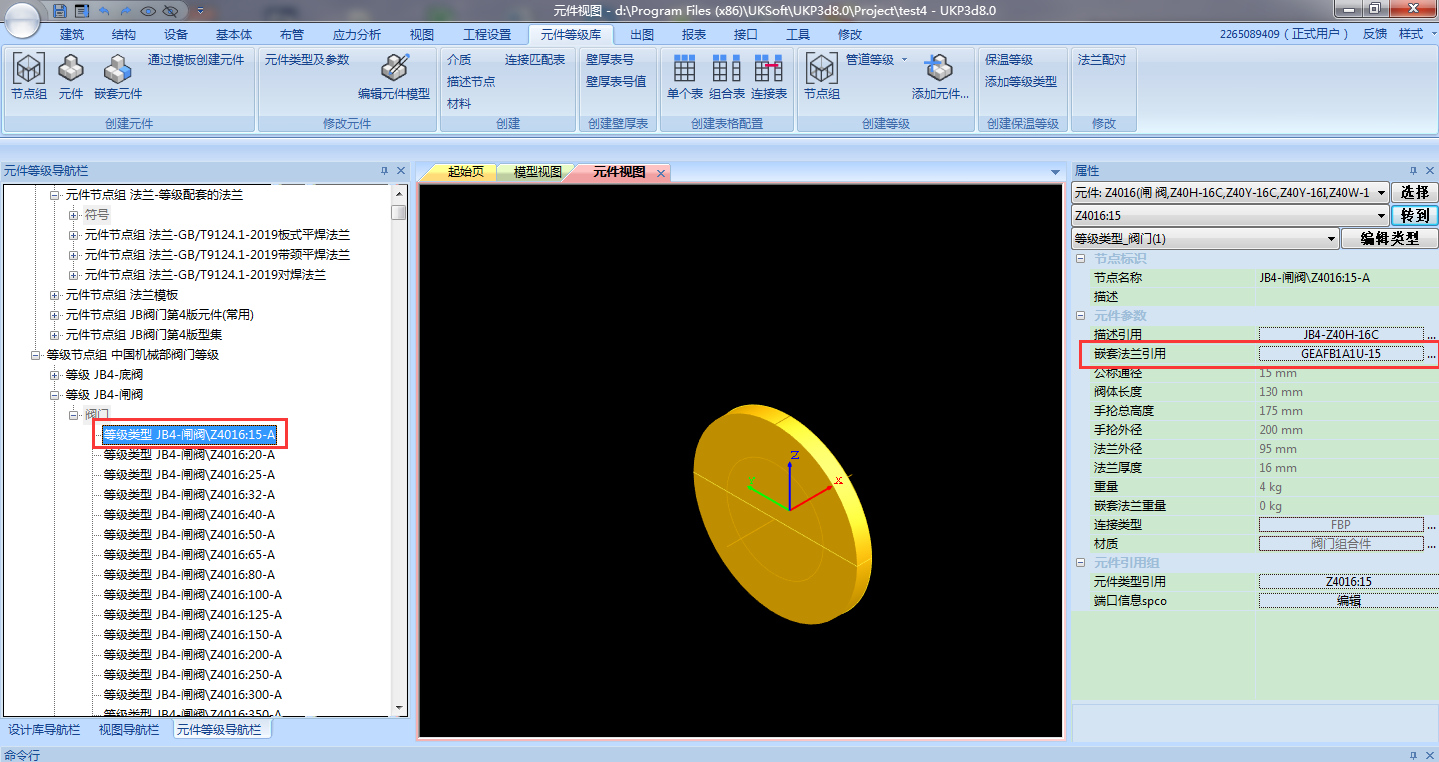This screenshot has width=1439, height=762.
Task: Click the save icon in quick access toolbar
Action: point(60,10)
